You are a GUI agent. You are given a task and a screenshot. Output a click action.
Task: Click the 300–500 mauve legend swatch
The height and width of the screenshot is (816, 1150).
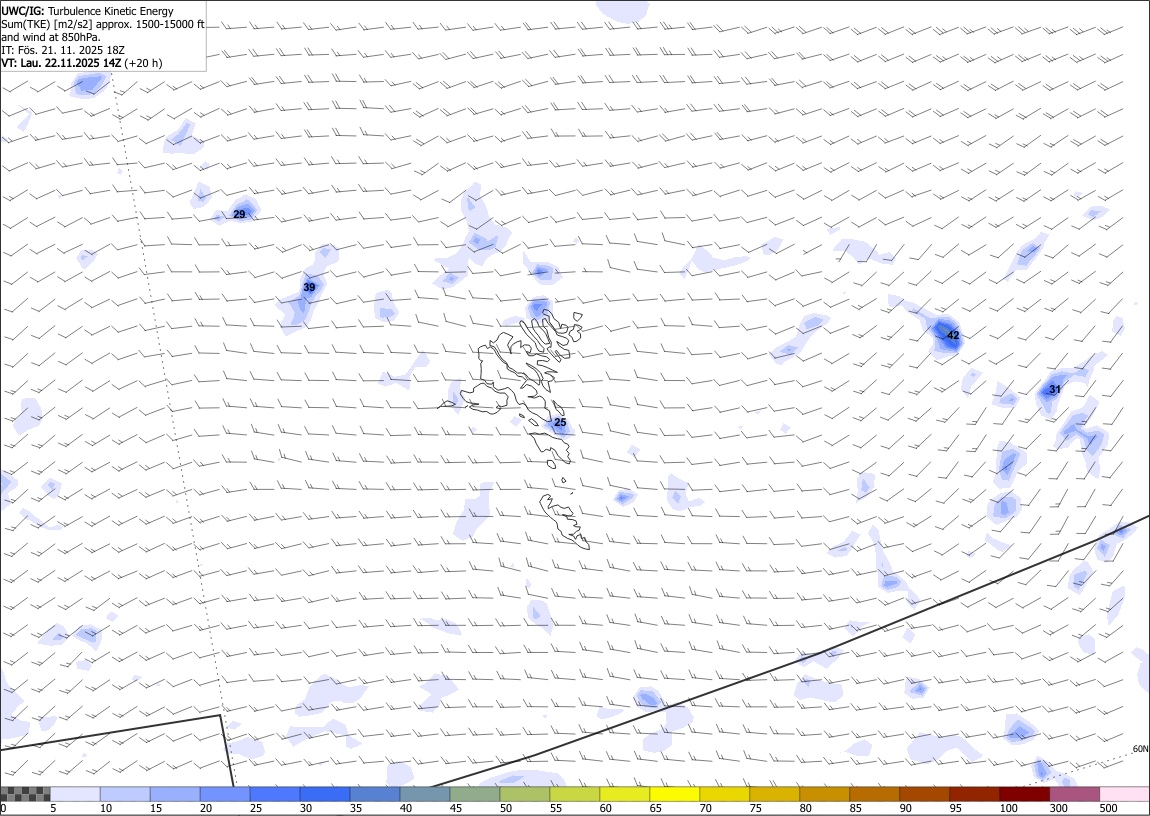1074,794
